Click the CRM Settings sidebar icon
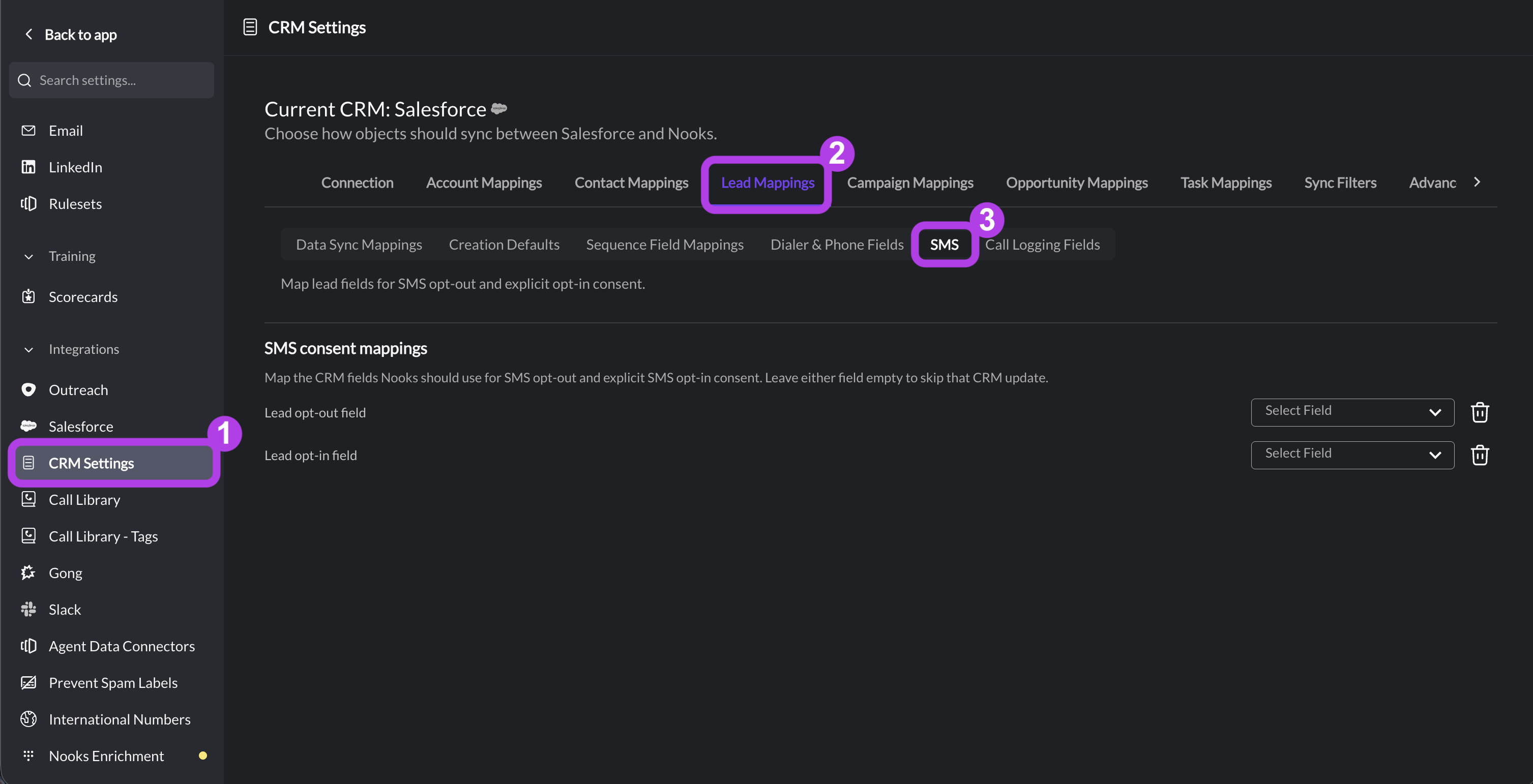This screenshot has width=1533, height=784. pos(28,463)
